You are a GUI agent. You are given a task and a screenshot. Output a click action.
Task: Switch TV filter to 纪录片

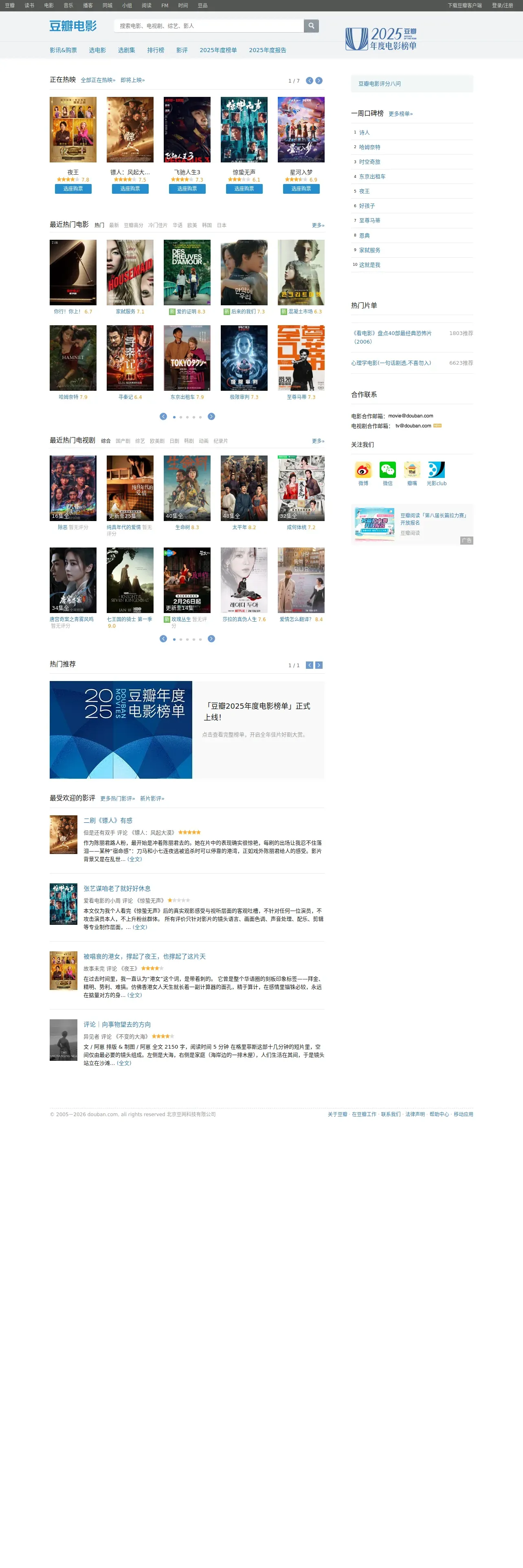pyautogui.click(x=221, y=441)
